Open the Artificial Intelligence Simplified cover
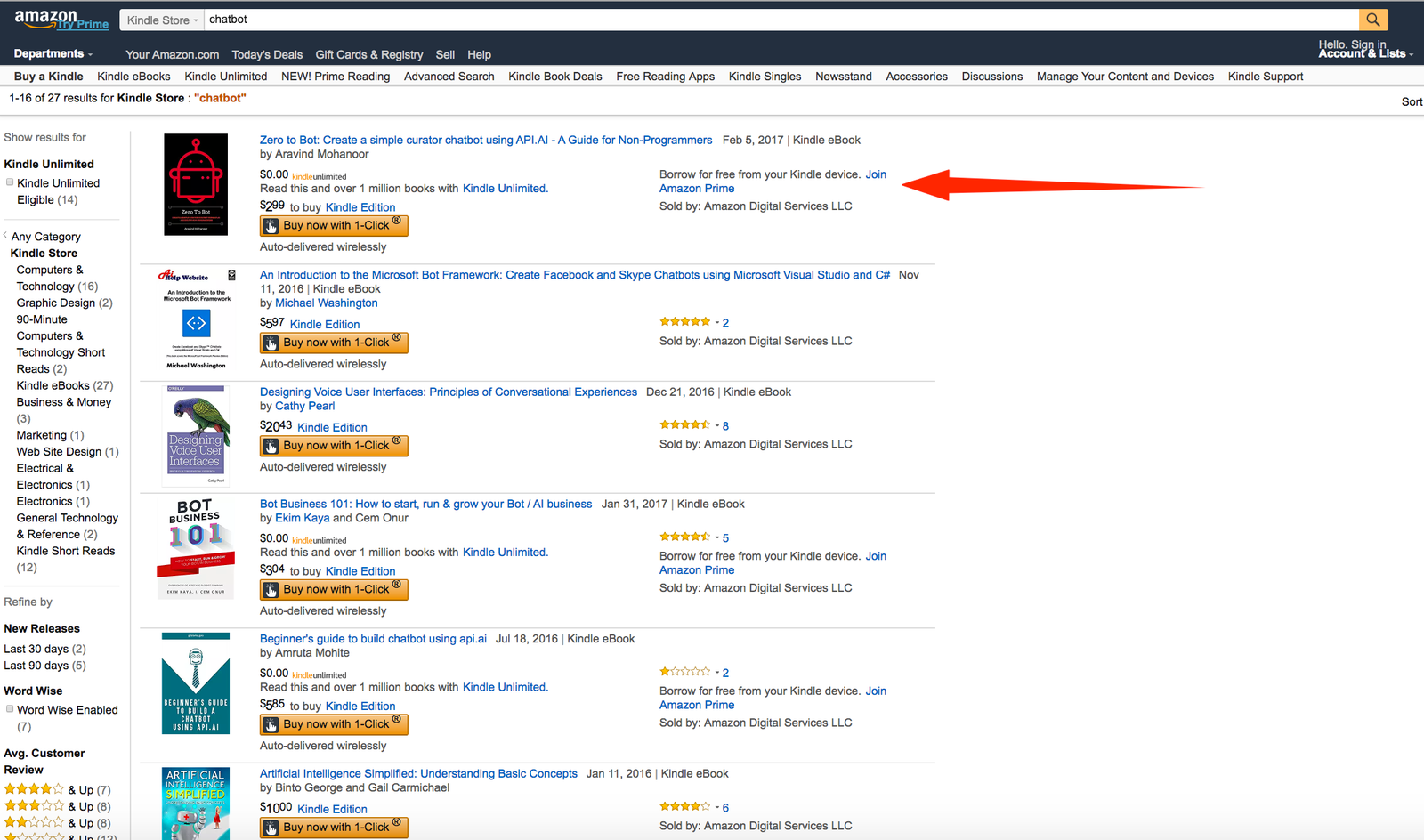This screenshot has height=840, width=1424. (x=196, y=804)
